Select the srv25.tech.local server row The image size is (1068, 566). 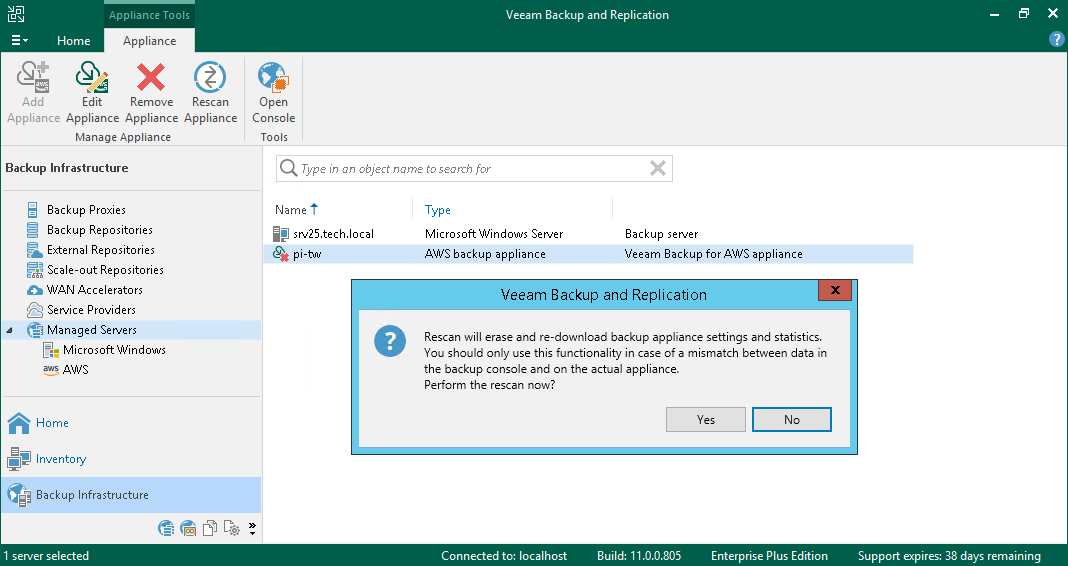pos(588,234)
